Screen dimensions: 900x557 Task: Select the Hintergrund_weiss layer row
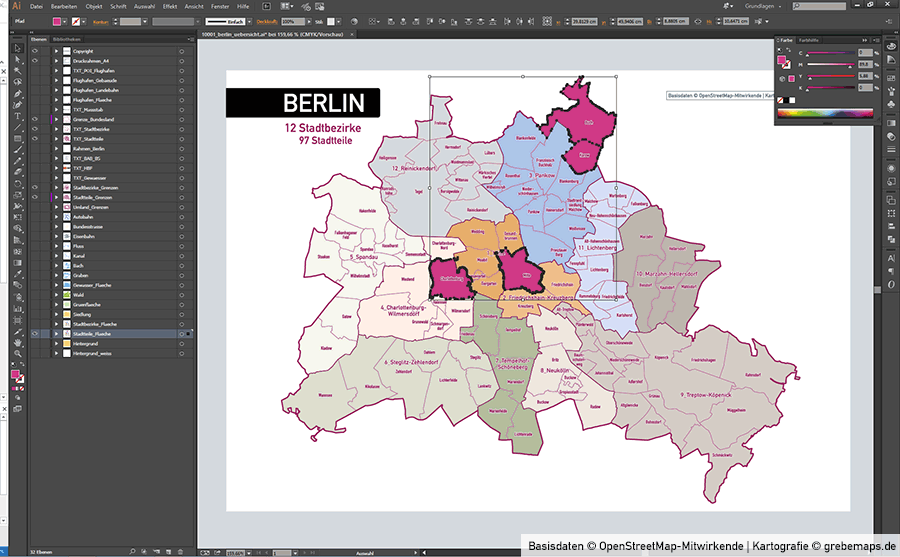(x=110, y=353)
